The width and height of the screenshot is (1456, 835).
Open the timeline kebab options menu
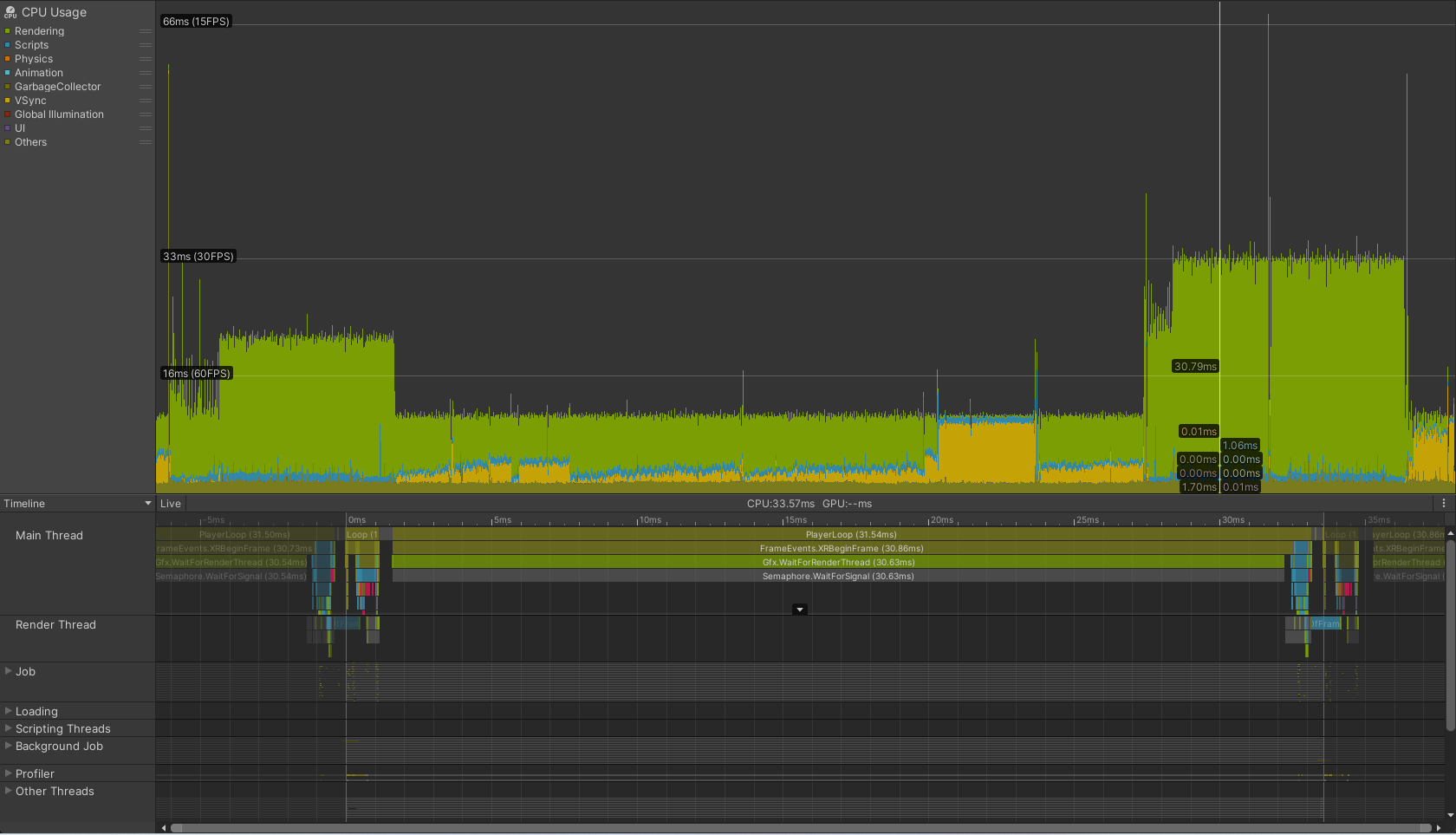pos(1444,503)
